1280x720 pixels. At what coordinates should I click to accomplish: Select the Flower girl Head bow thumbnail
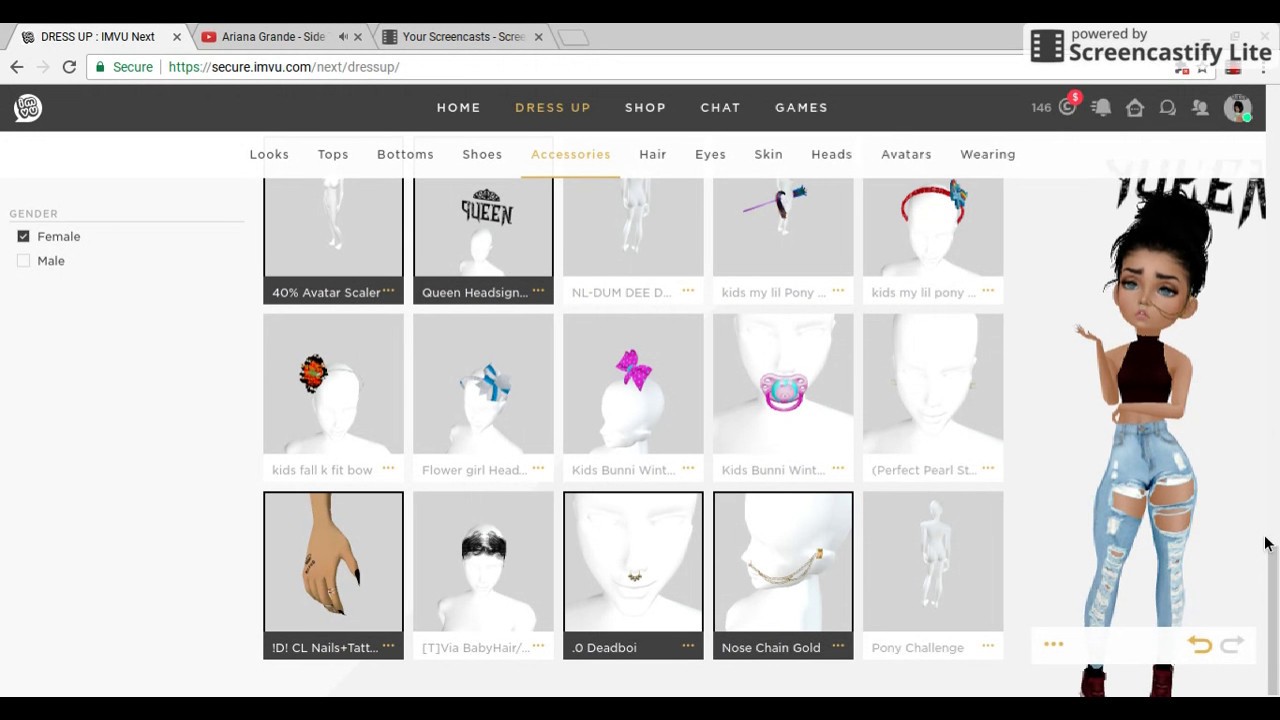[483, 384]
